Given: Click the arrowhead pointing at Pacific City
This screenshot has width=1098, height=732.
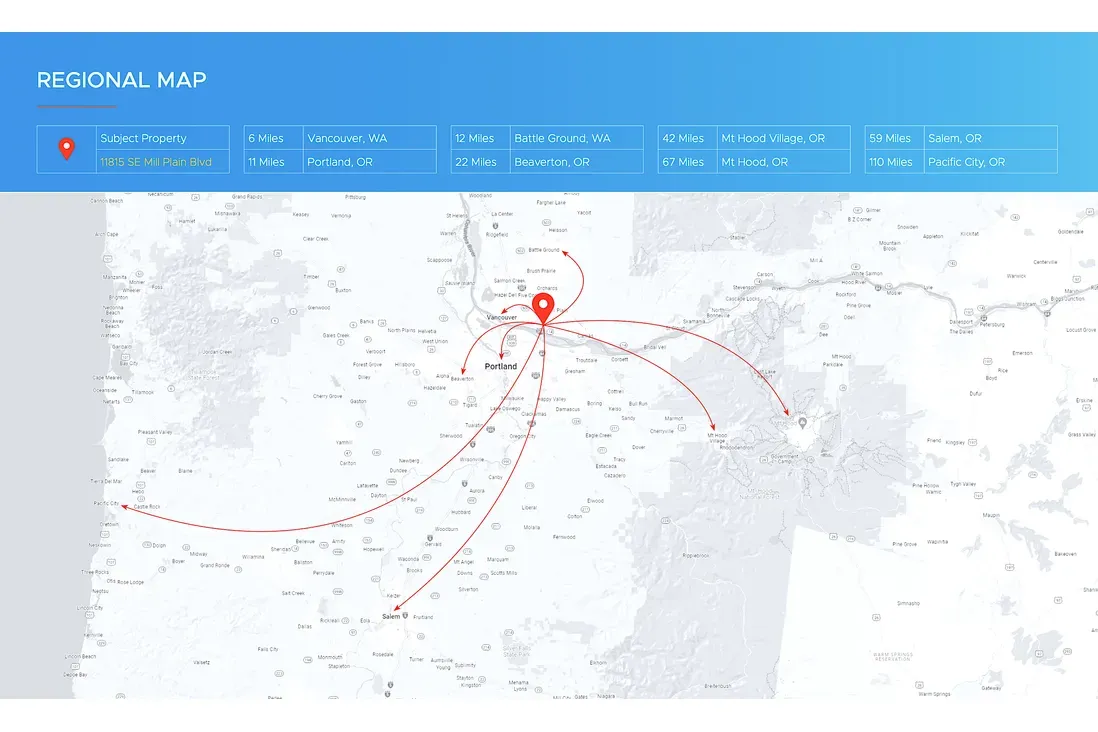Looking at the screenshot, I should coord(123,506).
